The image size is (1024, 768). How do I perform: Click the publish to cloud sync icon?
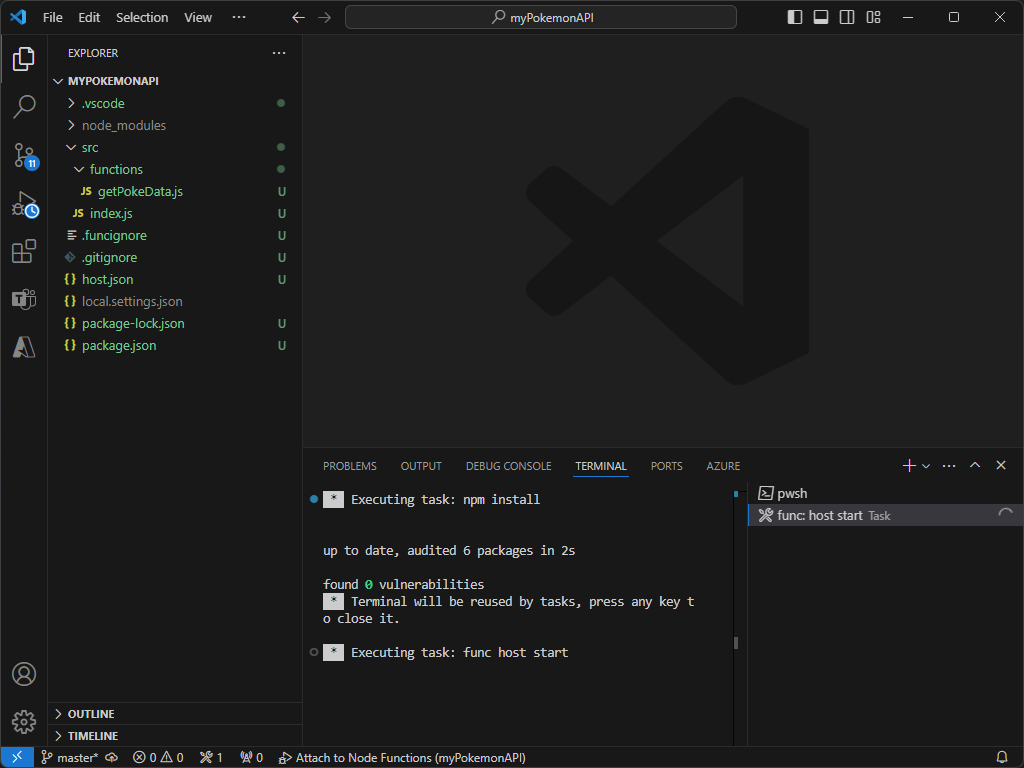[x=112, y=758]
